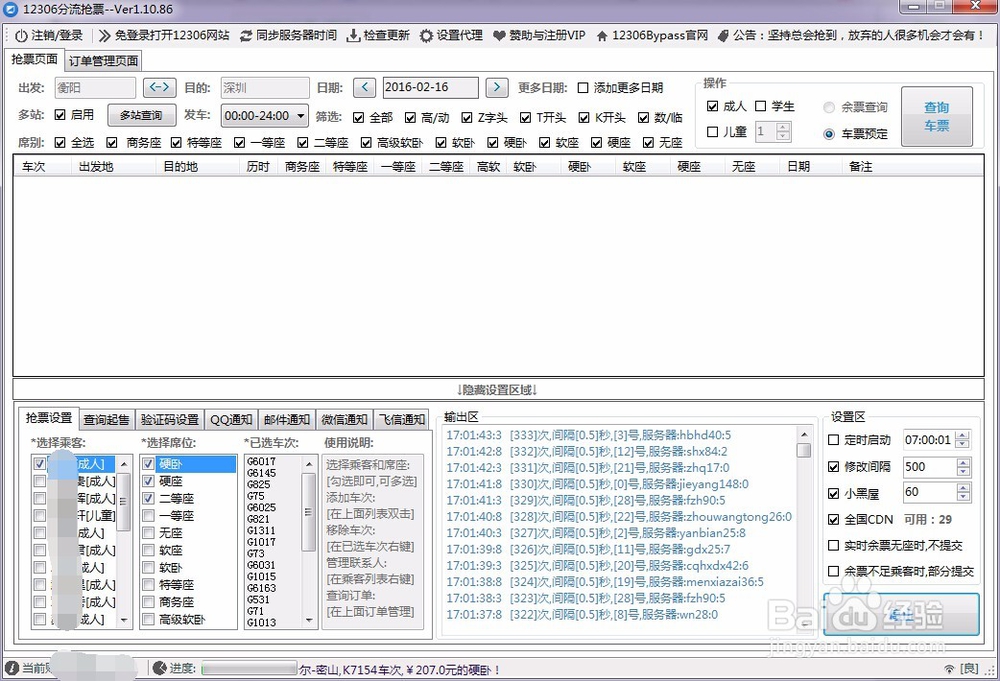Increase 修改间隔 value with up stepper

click(962, 462)
